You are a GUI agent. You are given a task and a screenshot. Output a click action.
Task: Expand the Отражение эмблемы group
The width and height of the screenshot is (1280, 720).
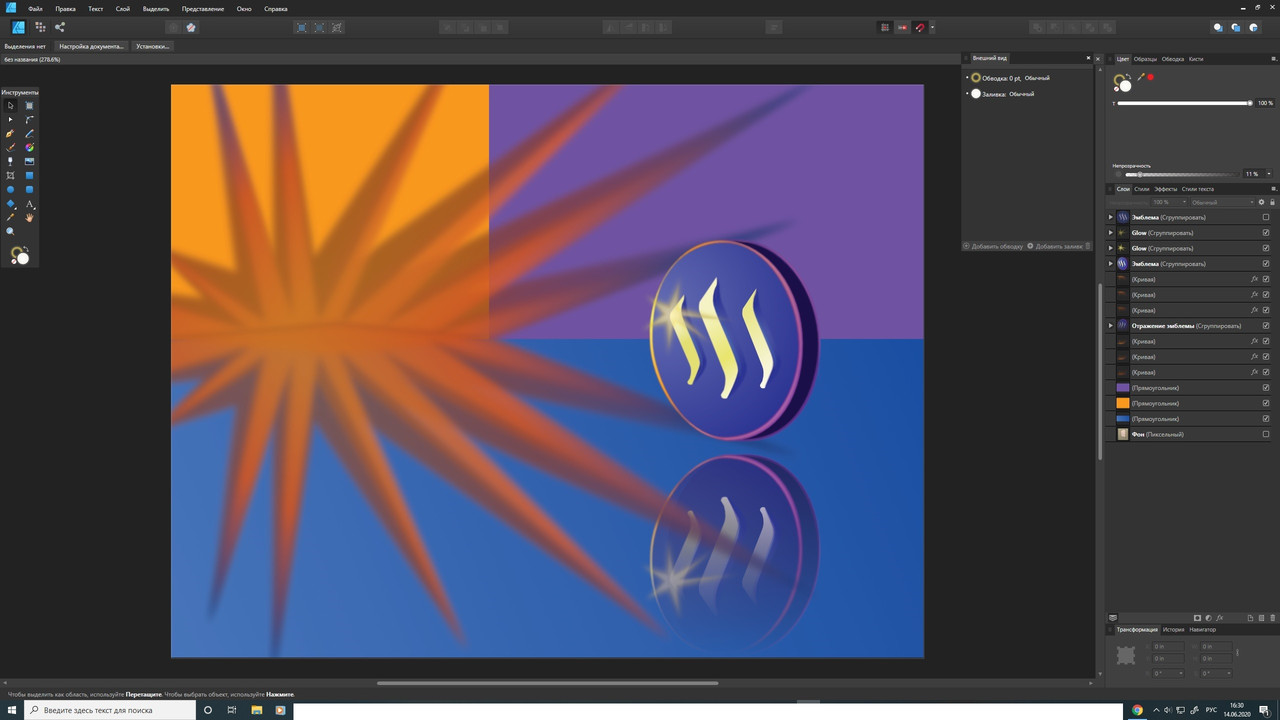point(1110,325)
